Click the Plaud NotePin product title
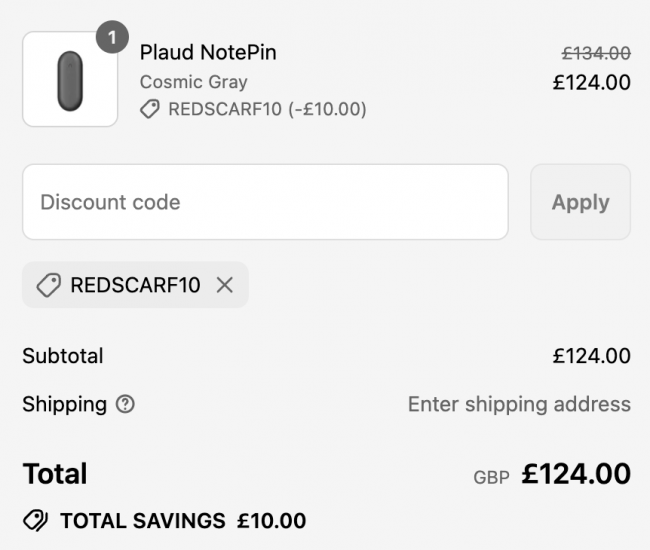Image resolution: width=650 pixels, height=550 pixels. [208, 52]
